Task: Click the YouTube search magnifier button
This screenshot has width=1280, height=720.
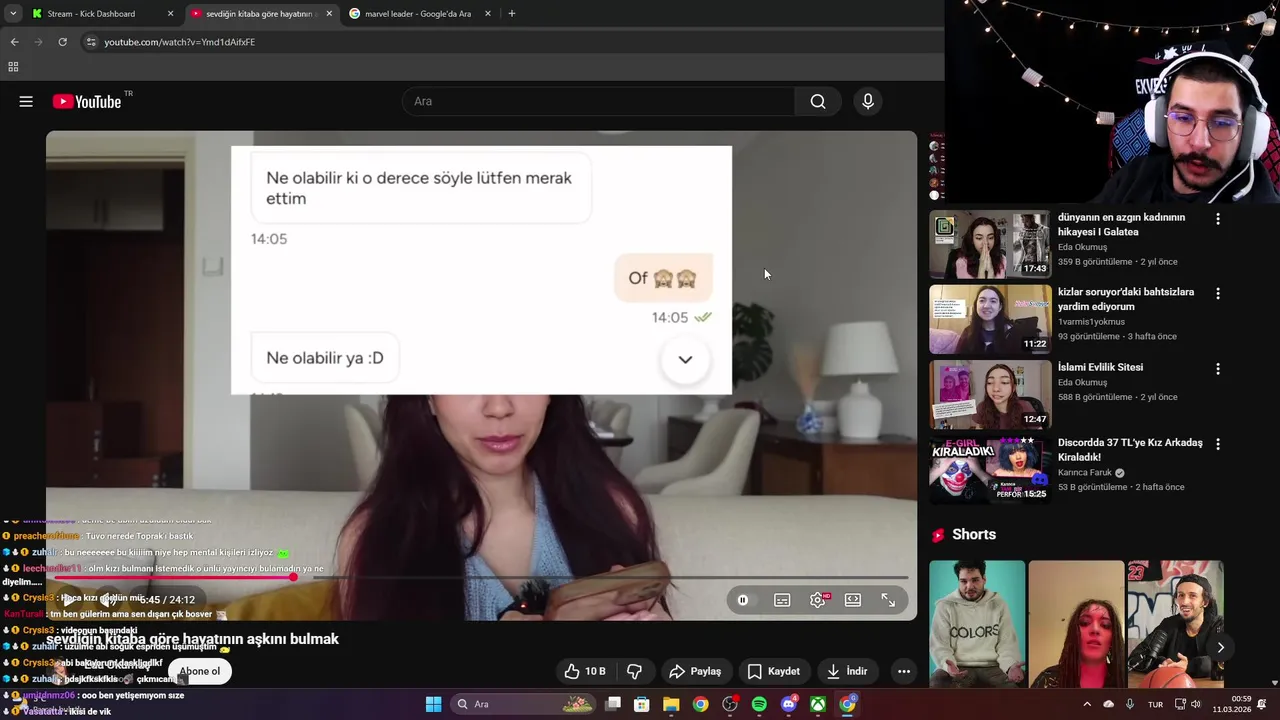Action: [818, 101]
